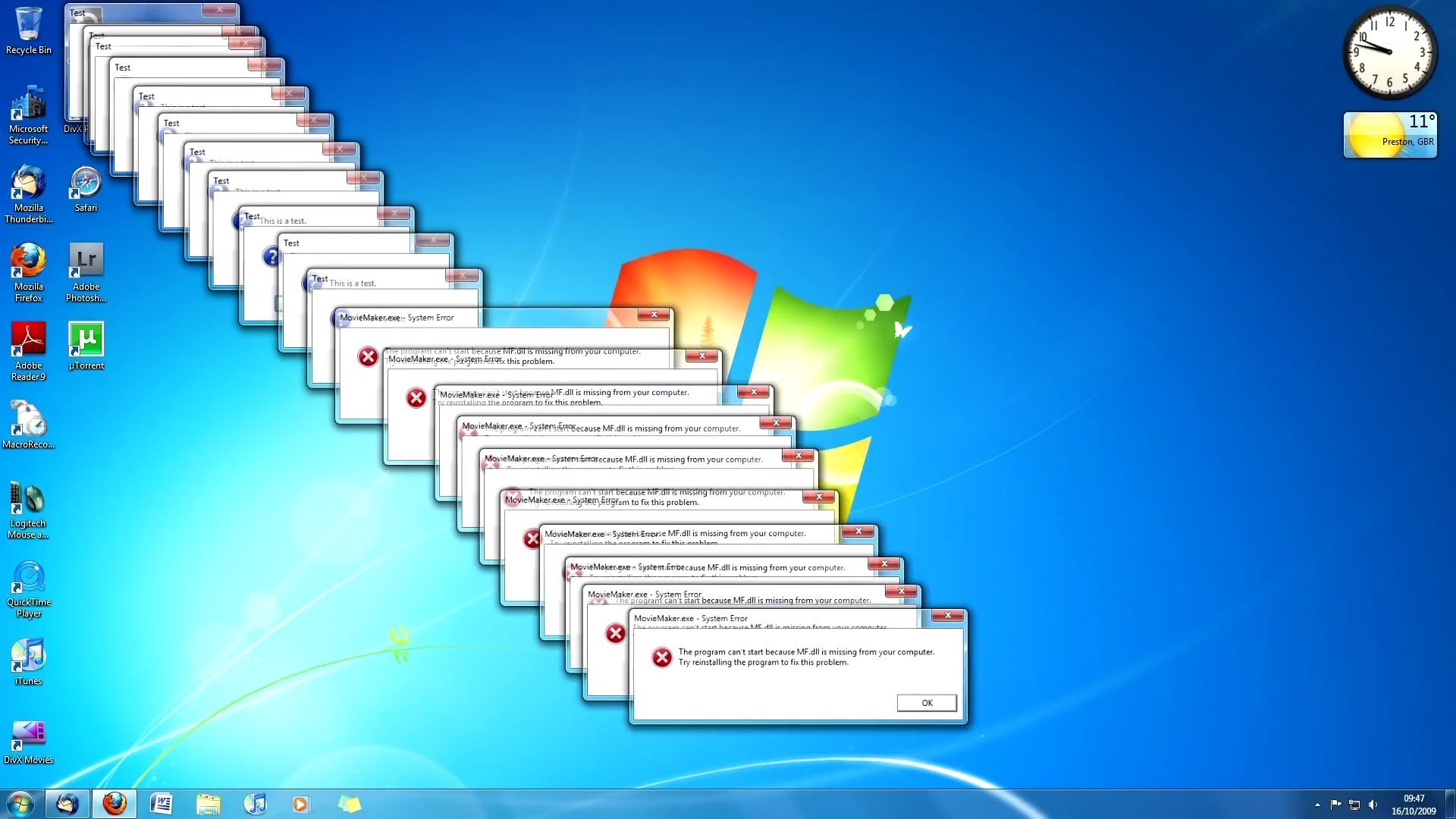
Task: Click the analog clock desktop gadget
Action: pyautogui.click(x=1390, y=52)
